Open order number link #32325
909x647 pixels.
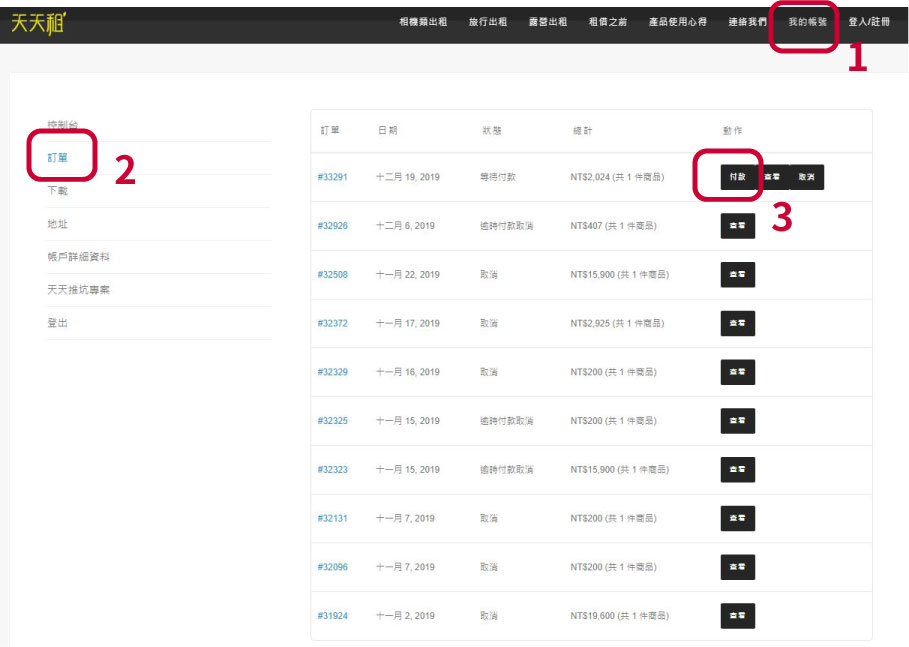tap(333, 420)
